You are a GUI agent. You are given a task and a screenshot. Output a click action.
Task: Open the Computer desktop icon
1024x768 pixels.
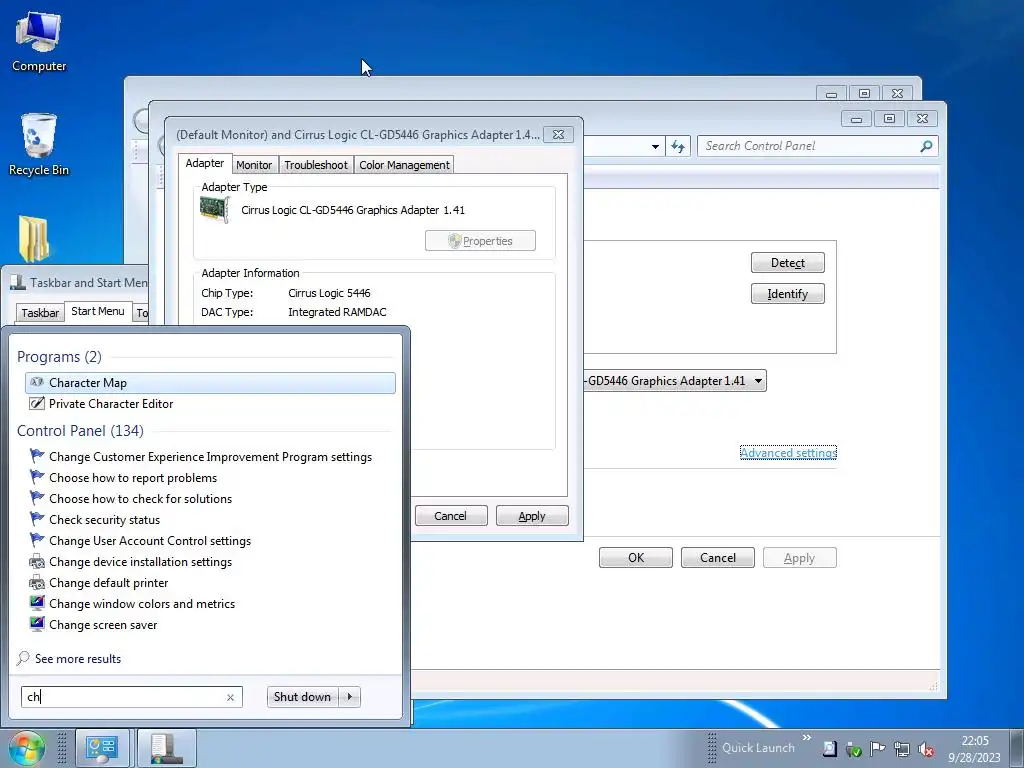point(39,40)
